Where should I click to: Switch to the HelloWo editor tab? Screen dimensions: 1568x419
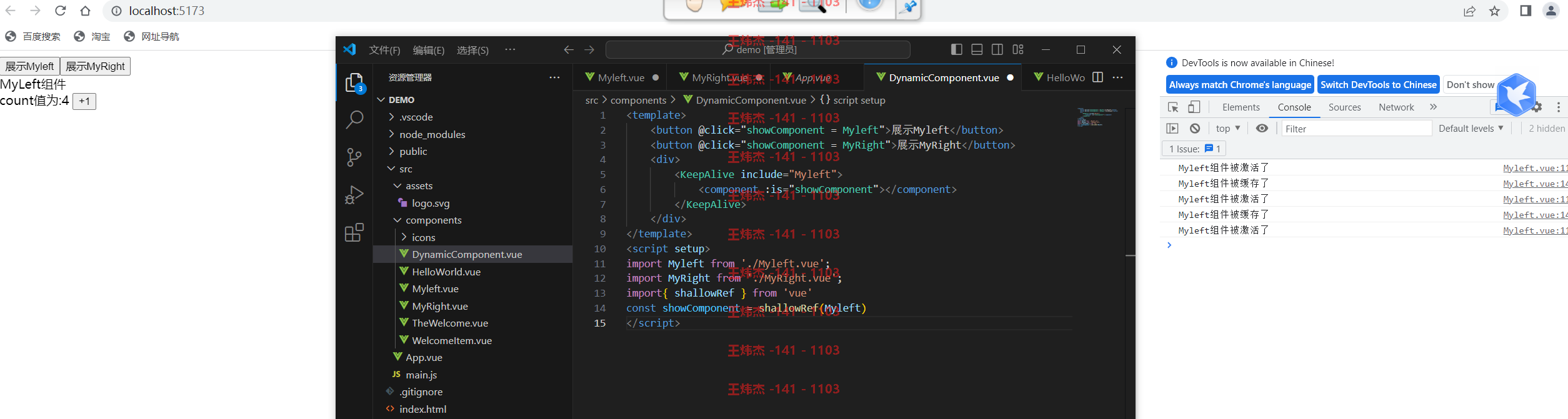1059,77
